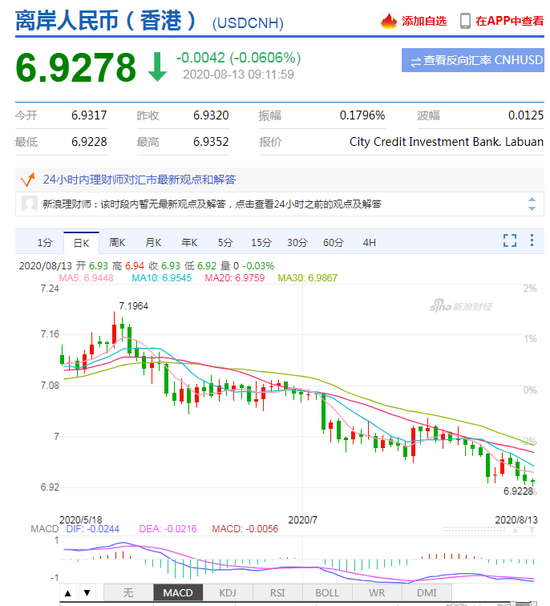Switch to the 年K chart tab
Viewport: 550px width, 606px height.
[189, 243]
